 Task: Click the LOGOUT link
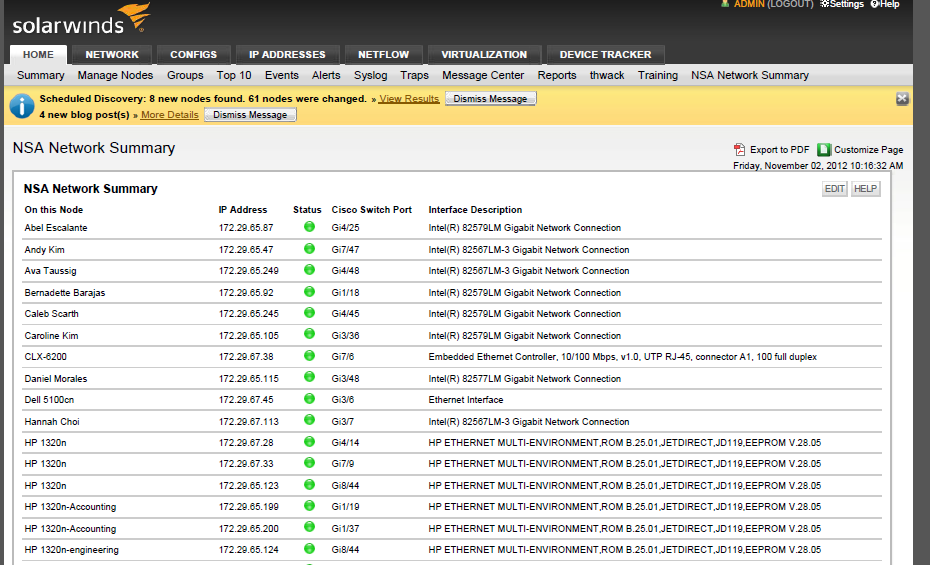tap(791, 4)
